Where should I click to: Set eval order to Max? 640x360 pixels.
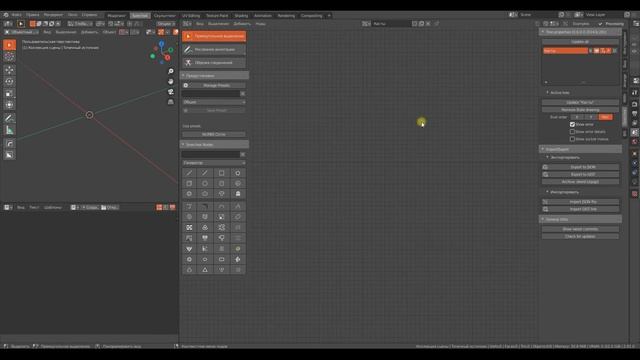click(605, 117)
